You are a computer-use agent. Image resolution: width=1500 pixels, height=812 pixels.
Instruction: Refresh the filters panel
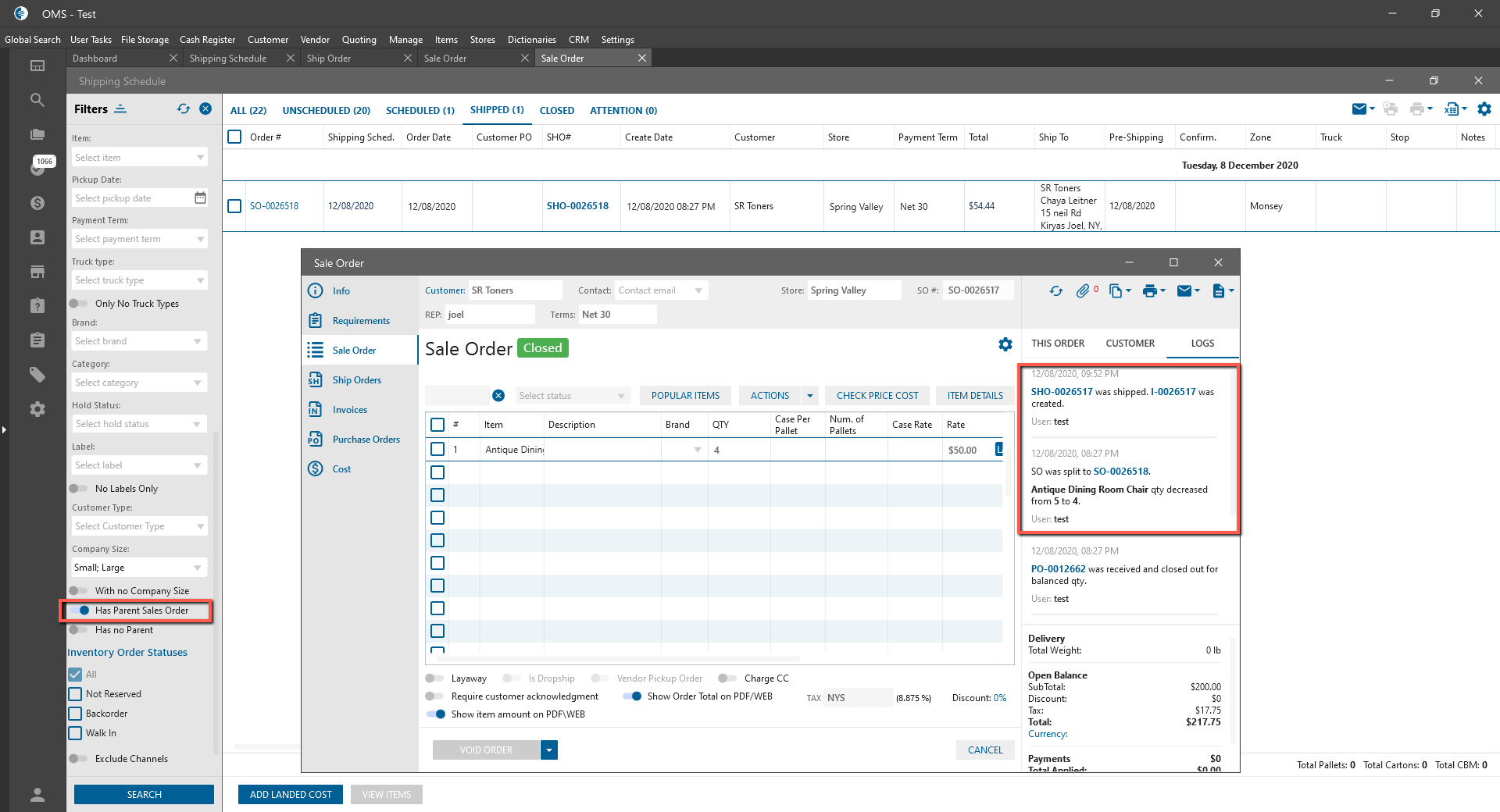184,109
